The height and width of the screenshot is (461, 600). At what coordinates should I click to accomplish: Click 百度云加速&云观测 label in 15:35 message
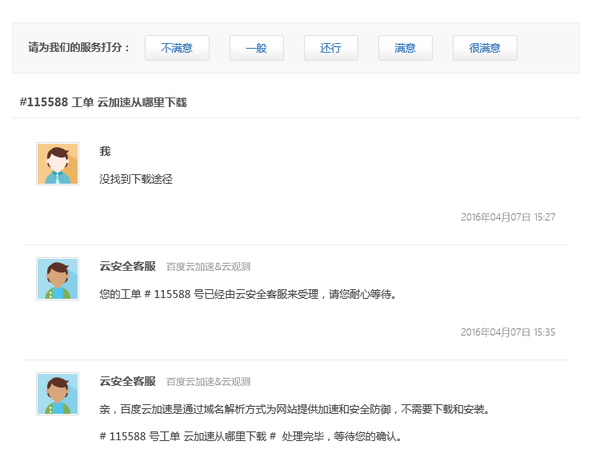tap(208, 267)
